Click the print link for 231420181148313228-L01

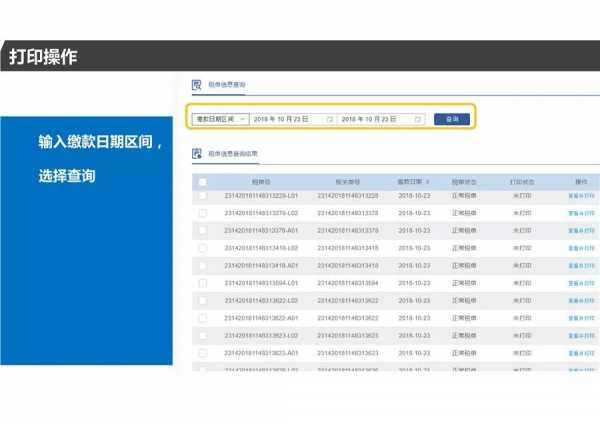[582, 196]
